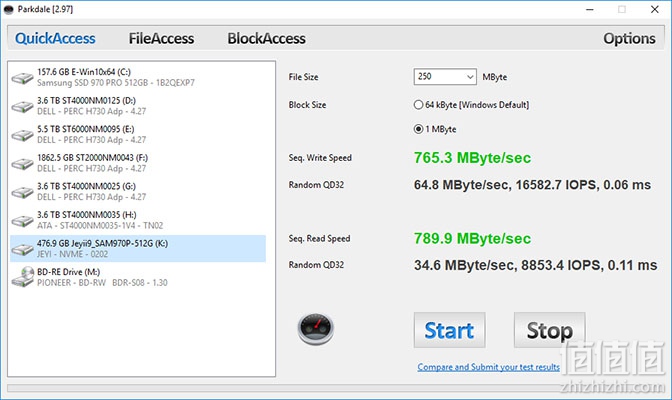This screenshot has height=400, width=672.
Task: Click the Parkdale app icon in title bar
Action: [x=9, y=9]
